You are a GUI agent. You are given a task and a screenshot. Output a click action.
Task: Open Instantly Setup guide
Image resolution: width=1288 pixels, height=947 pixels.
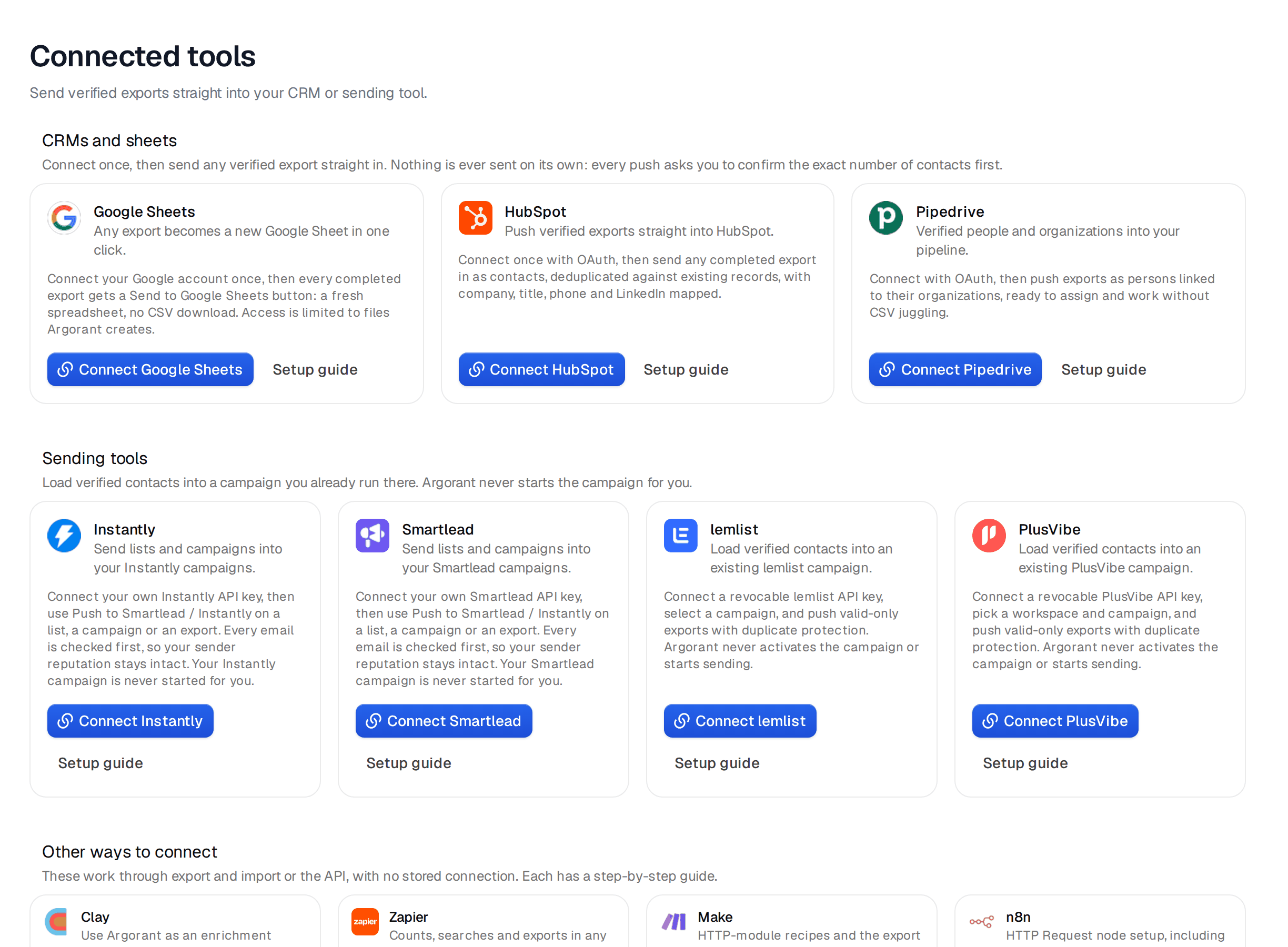(x=100, y=763)
